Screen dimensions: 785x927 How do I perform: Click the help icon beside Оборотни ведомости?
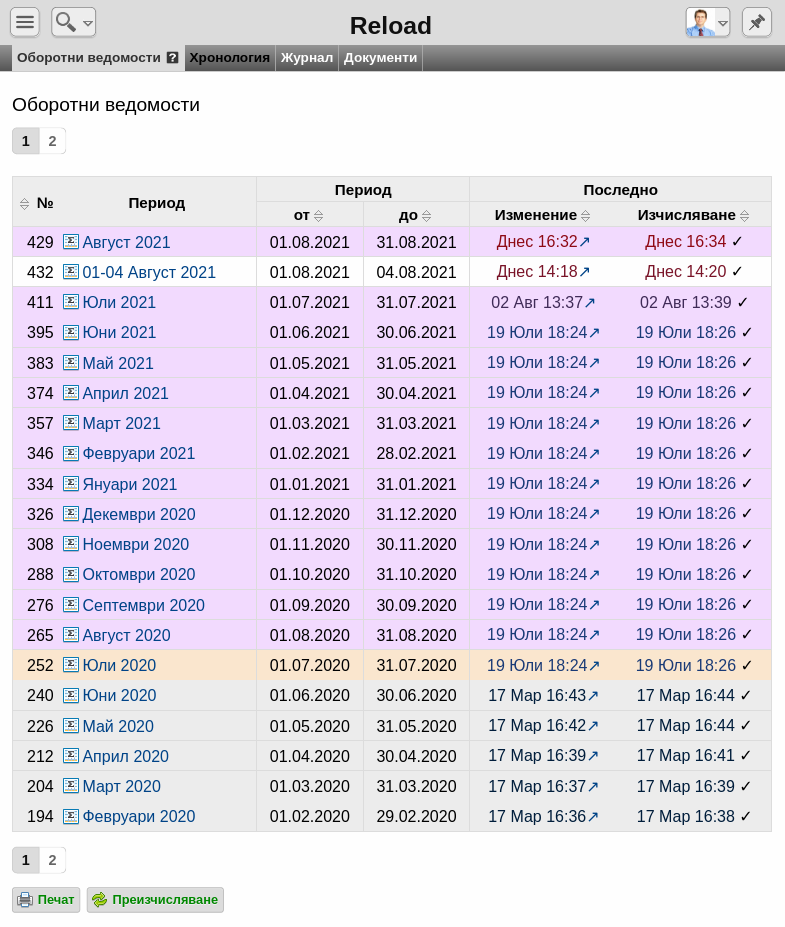173,58
